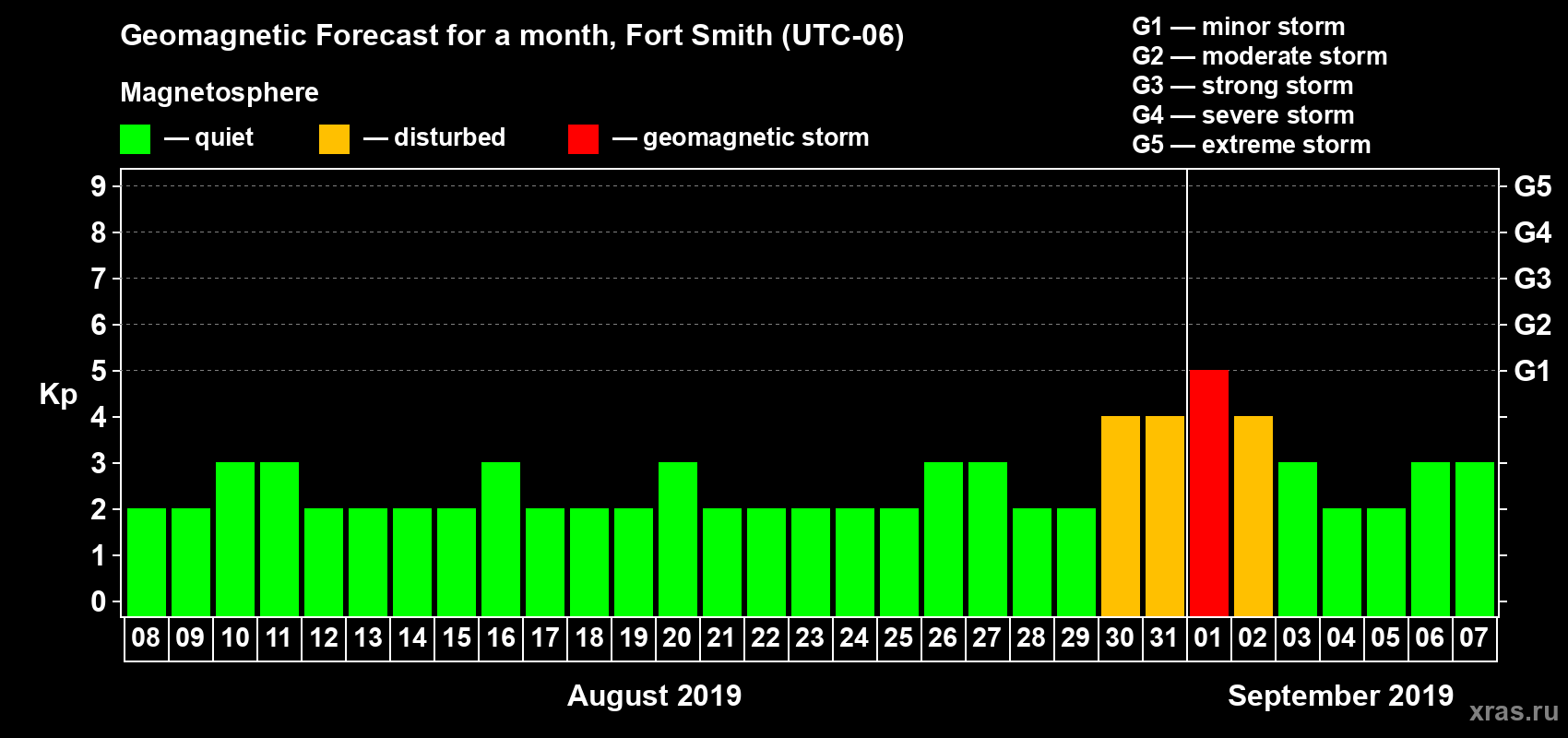Click the date label 05
Image resolution: width=1568 pixels, height=738 pixels.
coord(1385,637)
